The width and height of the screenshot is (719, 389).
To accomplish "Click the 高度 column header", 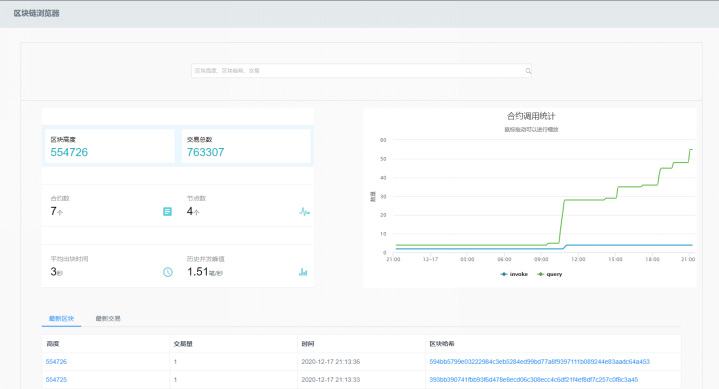I will (x=53, y=344).
